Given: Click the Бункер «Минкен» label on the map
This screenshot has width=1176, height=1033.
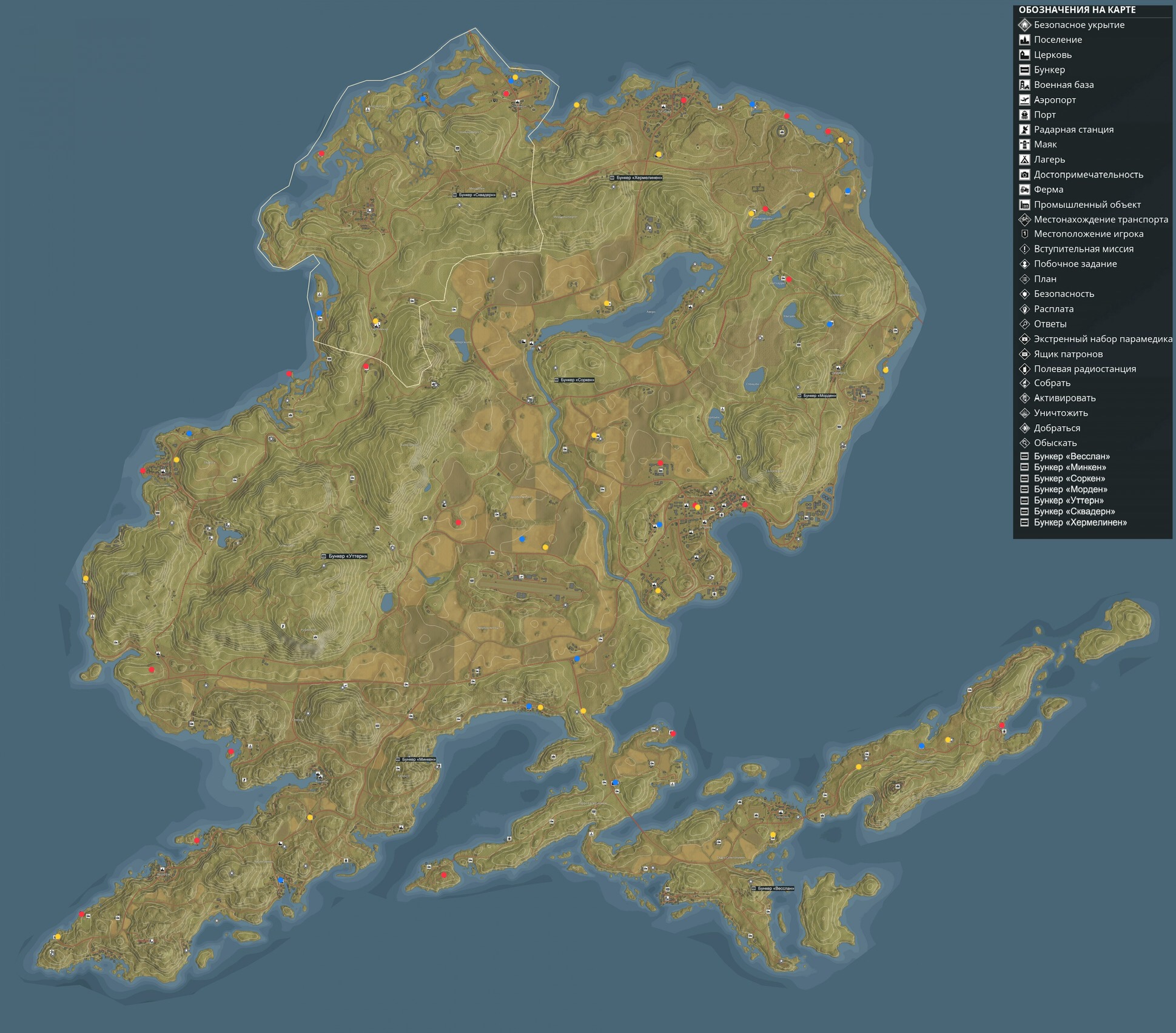Looking at the screenshot, I should pyautogui.click(x=416, y=759).
